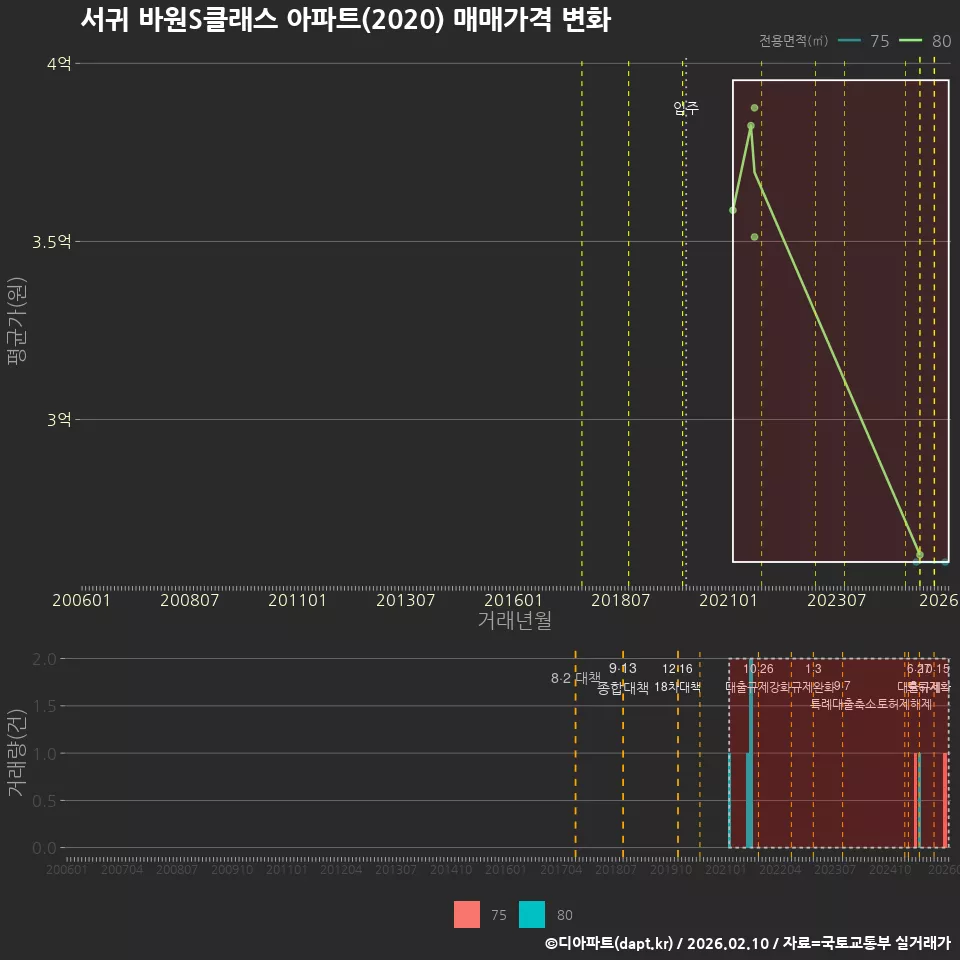Click '201410' on the volume chart x-axis

[x=451, y=869]
